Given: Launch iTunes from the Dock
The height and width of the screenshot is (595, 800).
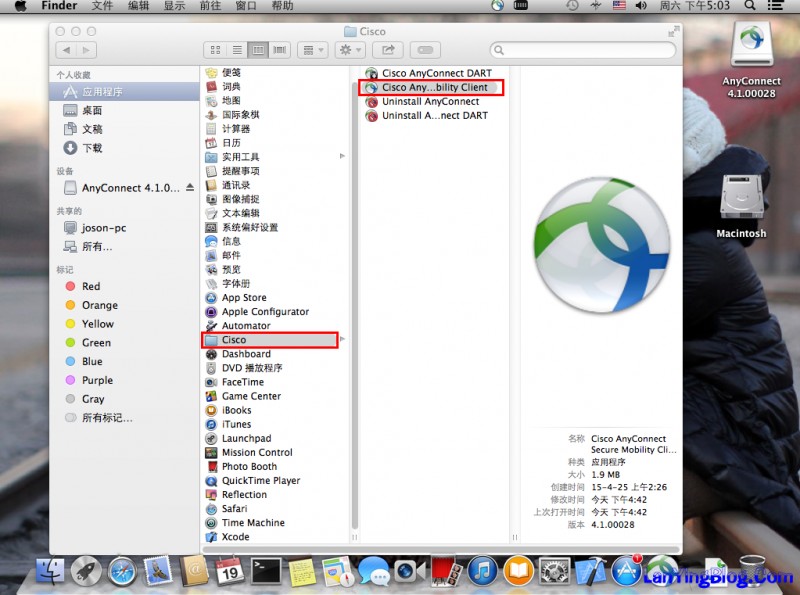Looking at the screenshot, I should tap(482, 571).
